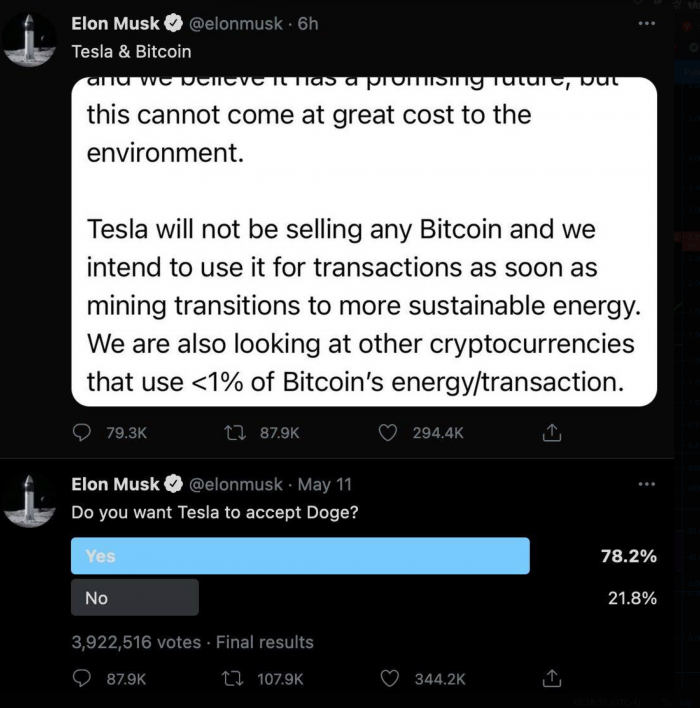View the 3,922,516 votes count
Screen dimensions: 700x708
tap(136, 642)
